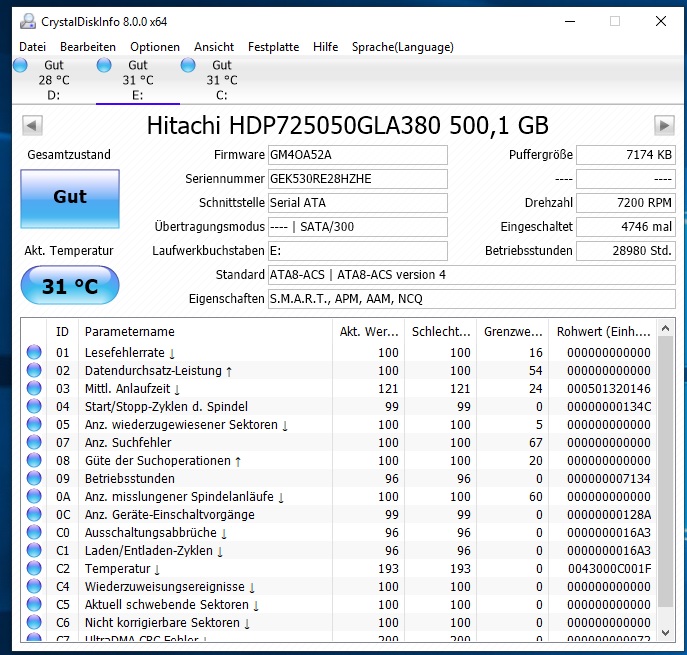Open the Hilfe menu
This screenshot has width=687, height=655.
pos(325,47)
